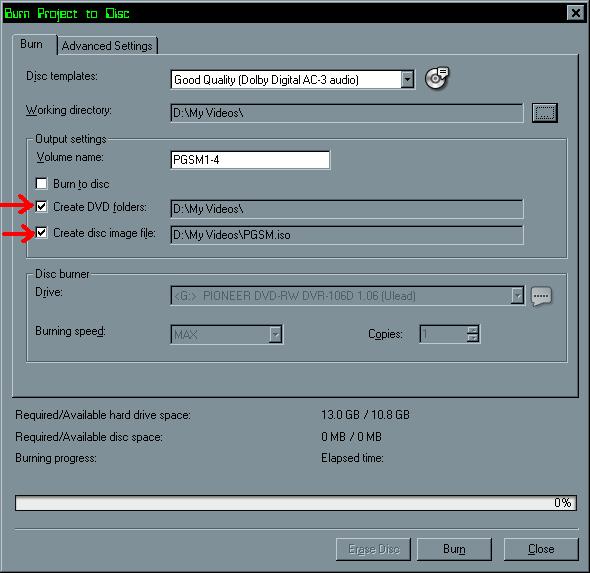The height and width of the screenshot is (573, 590).
Task: Switch to the Advanced Settings tab
Action: (x=107, y=46)
